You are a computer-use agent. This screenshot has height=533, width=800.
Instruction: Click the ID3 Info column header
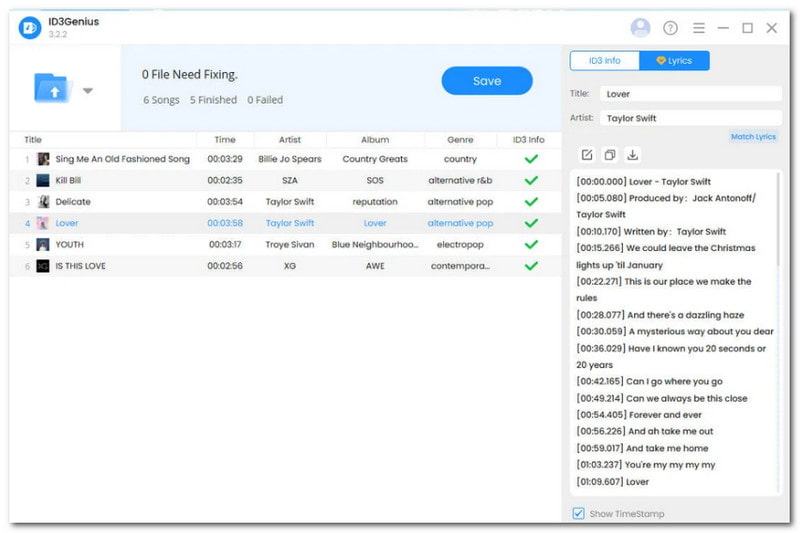529,139
